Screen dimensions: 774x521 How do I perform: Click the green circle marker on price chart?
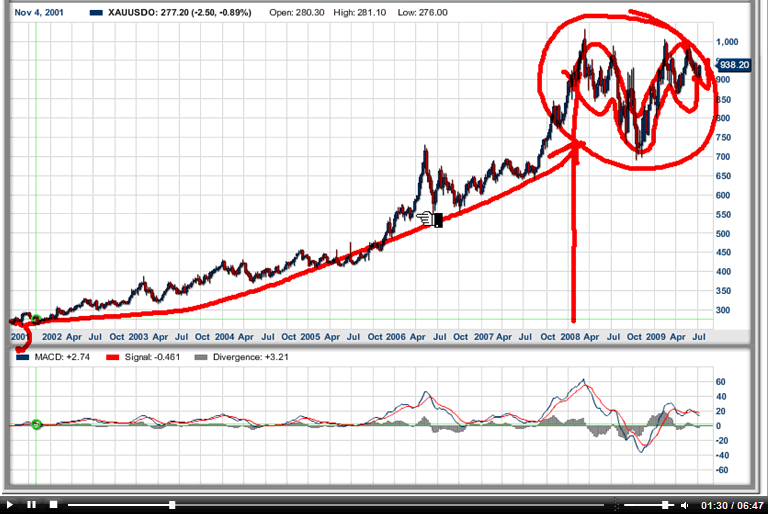point(36,320)
